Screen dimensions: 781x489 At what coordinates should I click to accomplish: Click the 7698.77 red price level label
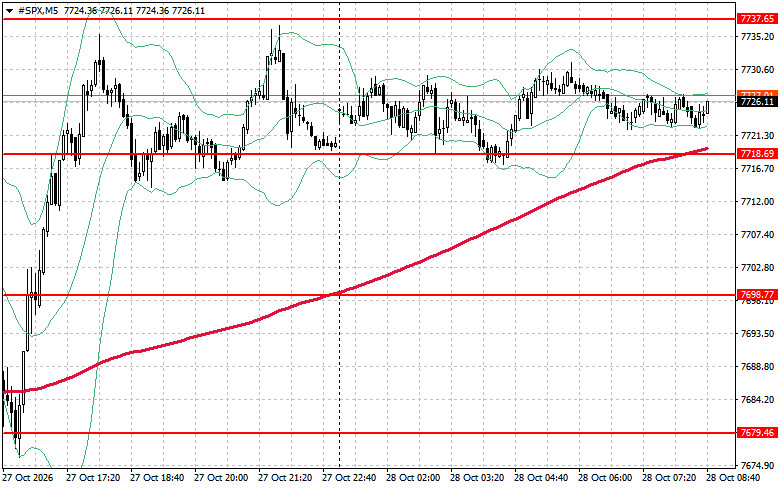758,295
